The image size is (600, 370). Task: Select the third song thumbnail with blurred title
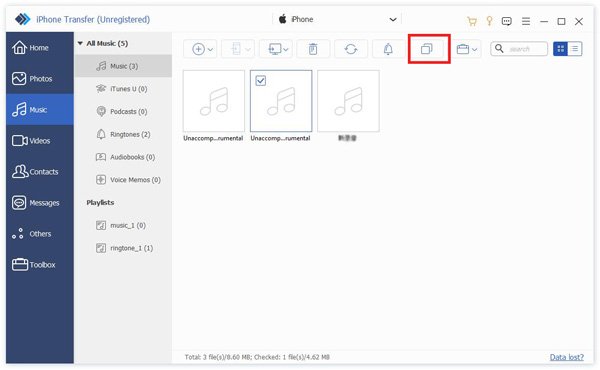pos(348,101)
